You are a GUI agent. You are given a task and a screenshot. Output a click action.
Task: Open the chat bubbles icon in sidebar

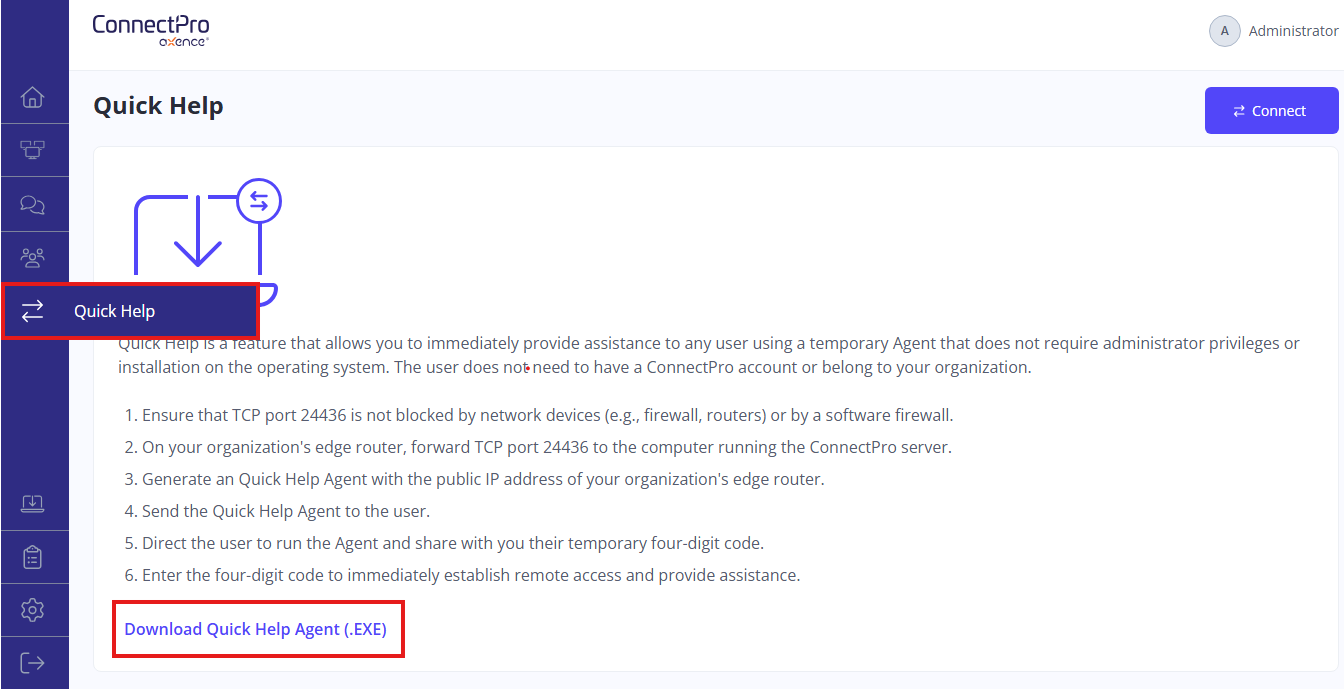click(x=33, y=204)
